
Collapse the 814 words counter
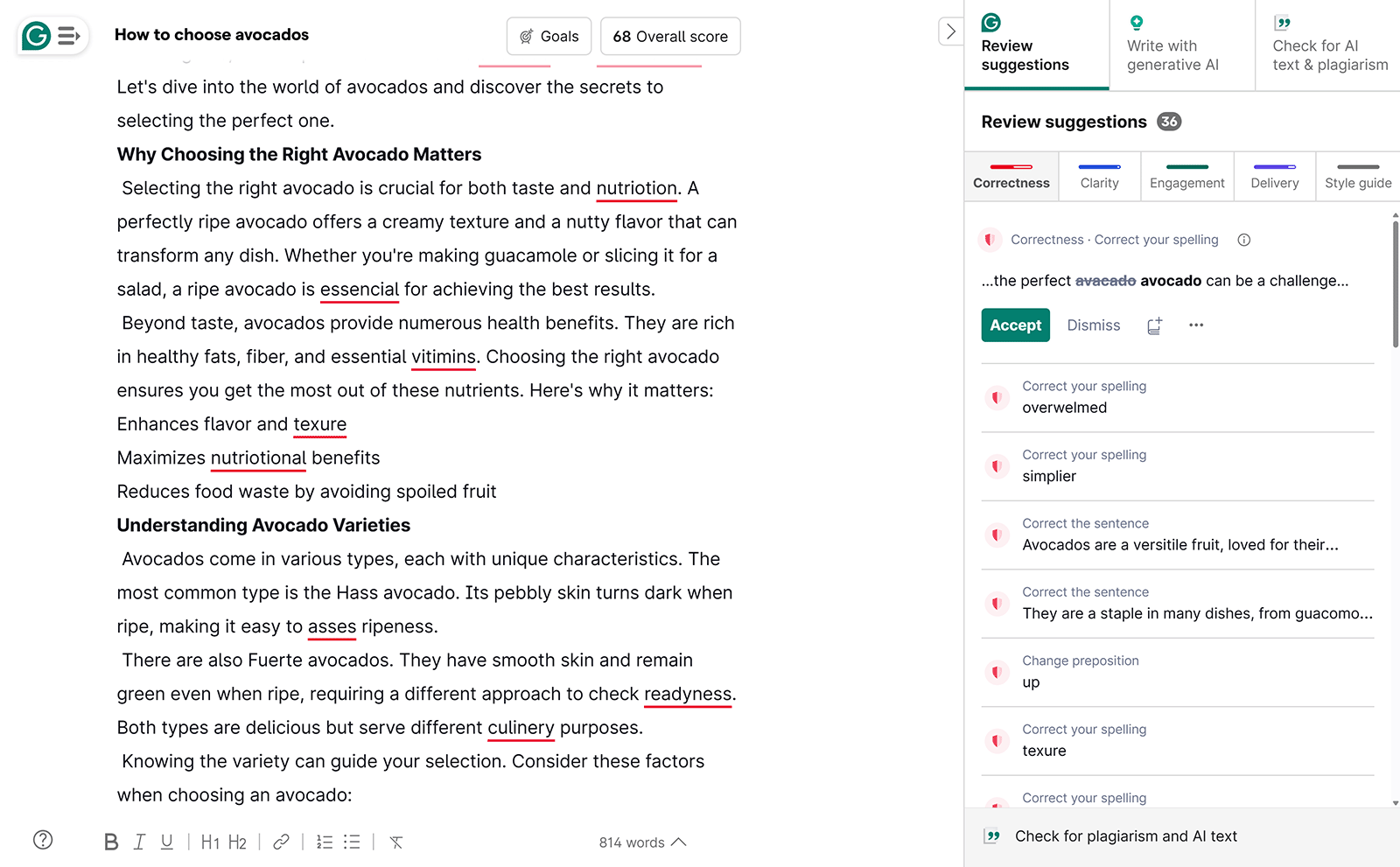(678, 842)
